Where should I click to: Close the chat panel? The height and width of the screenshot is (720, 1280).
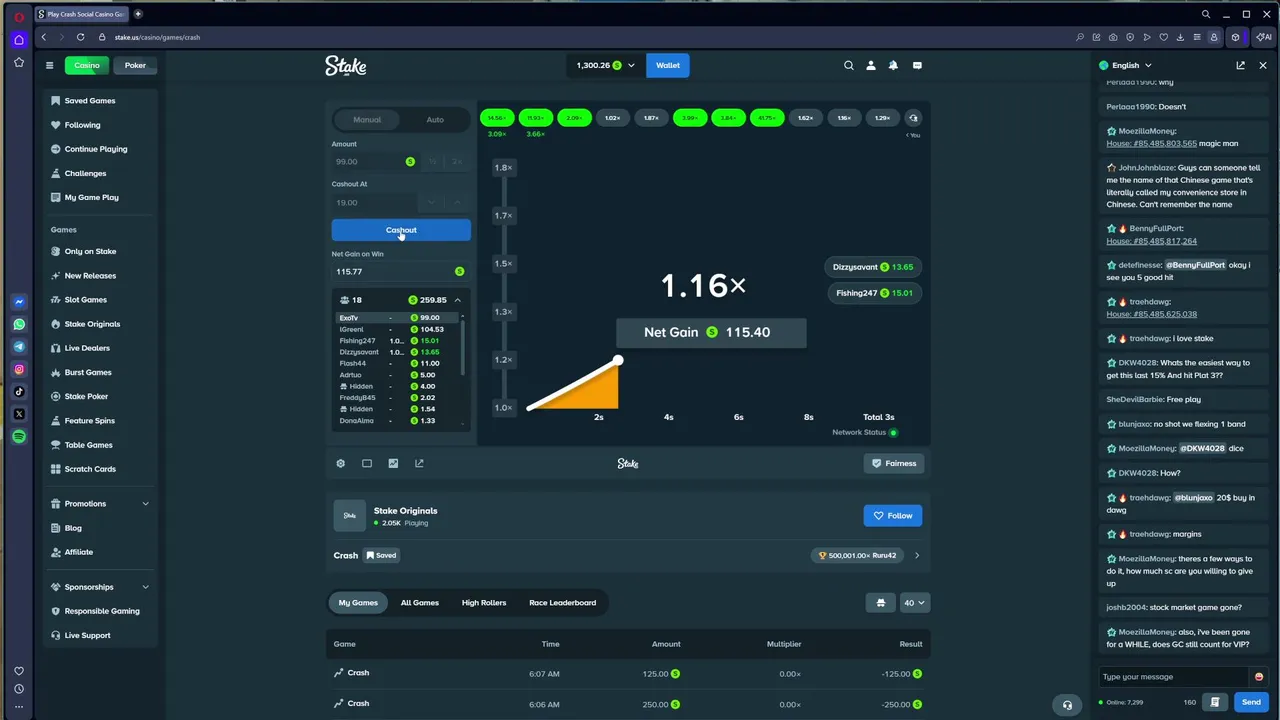click(1263, 65)
